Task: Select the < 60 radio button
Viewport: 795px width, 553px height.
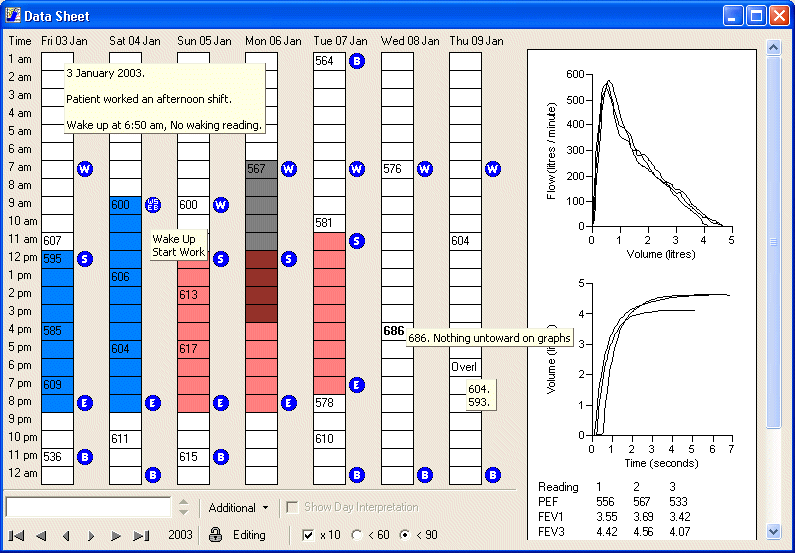Action: (x=357, y=535)
